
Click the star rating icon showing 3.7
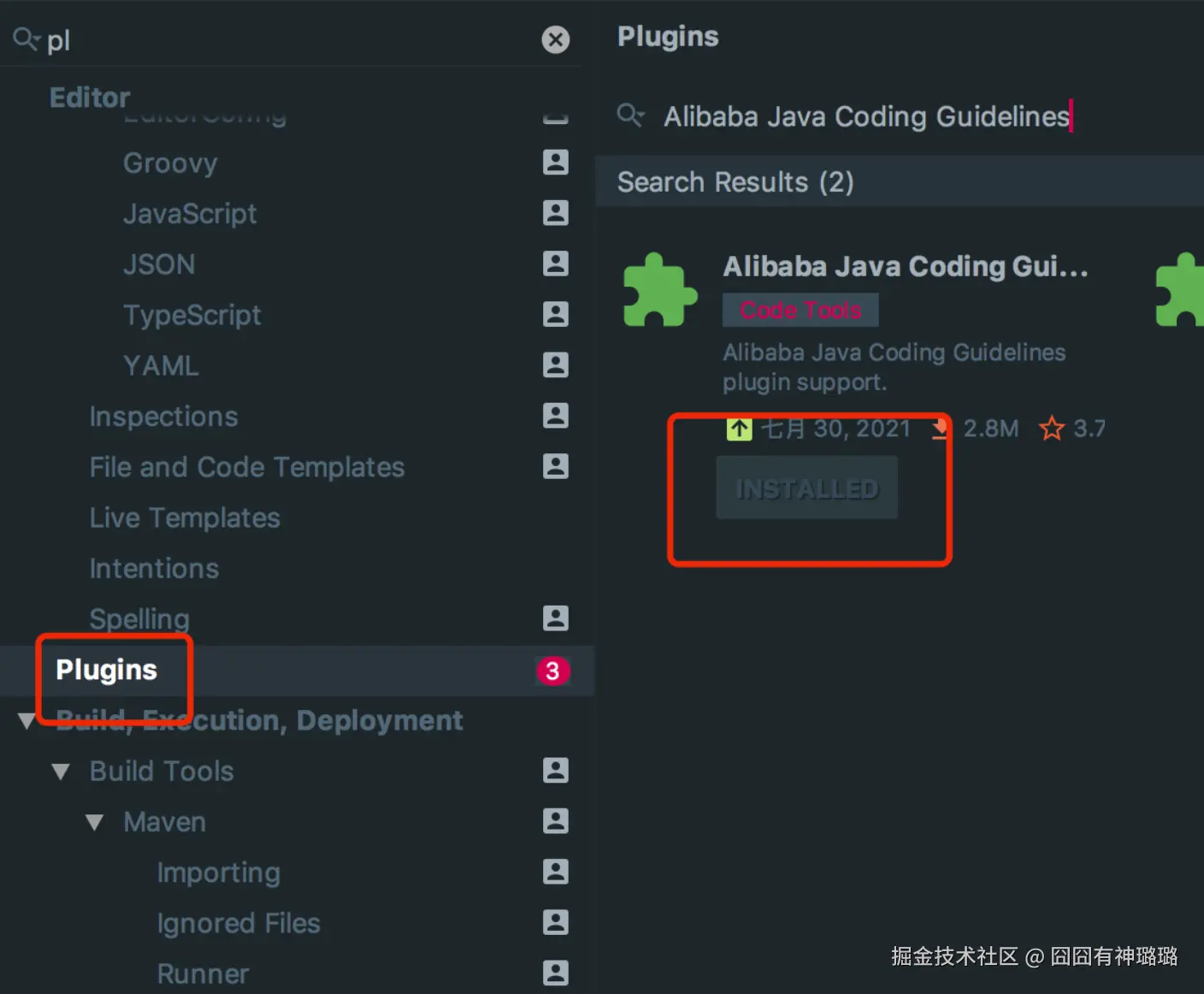click(x=1052, y=428)
